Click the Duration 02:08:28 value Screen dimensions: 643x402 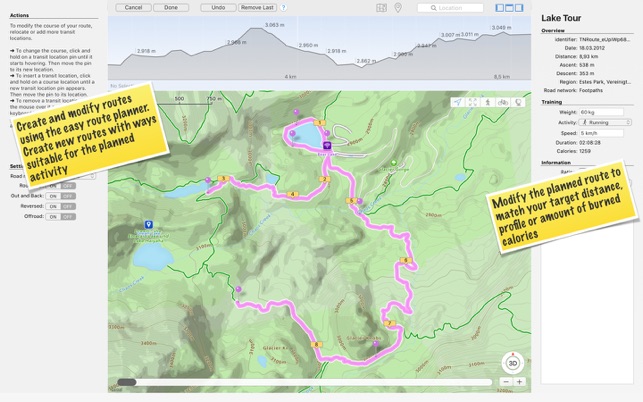point(590,143)
